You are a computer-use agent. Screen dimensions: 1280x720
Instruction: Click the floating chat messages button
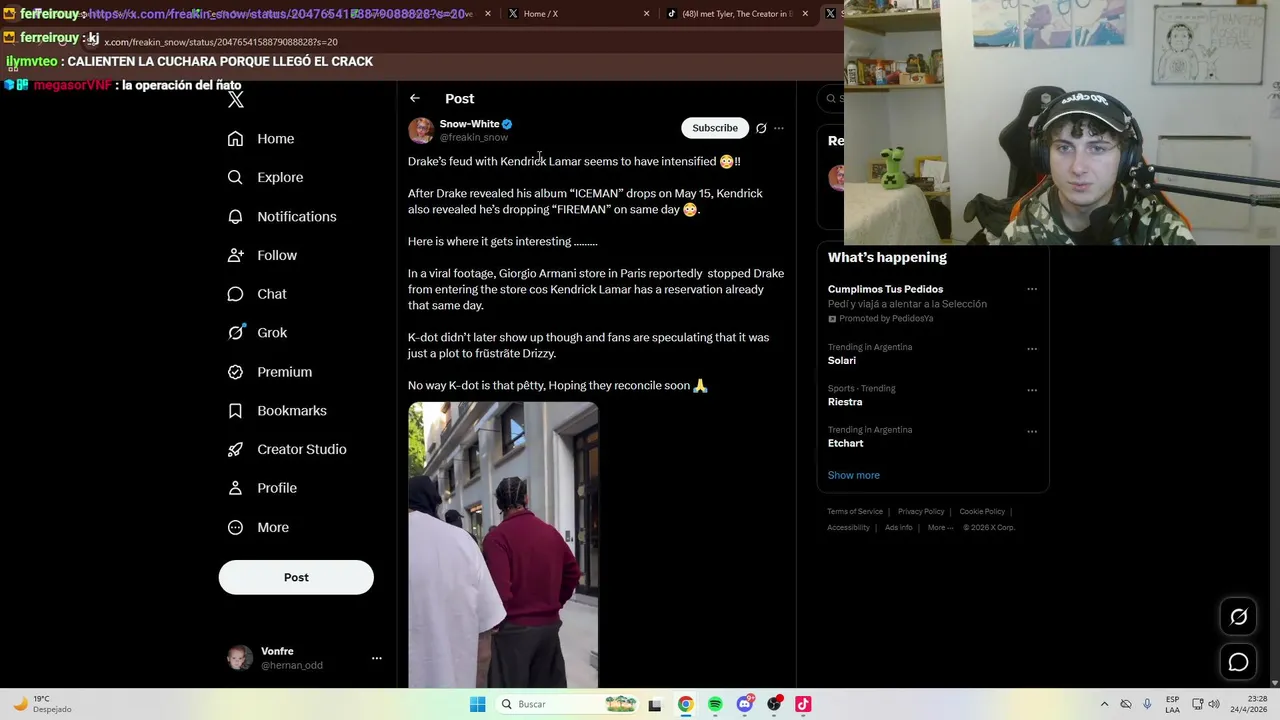coord(1238,662)
